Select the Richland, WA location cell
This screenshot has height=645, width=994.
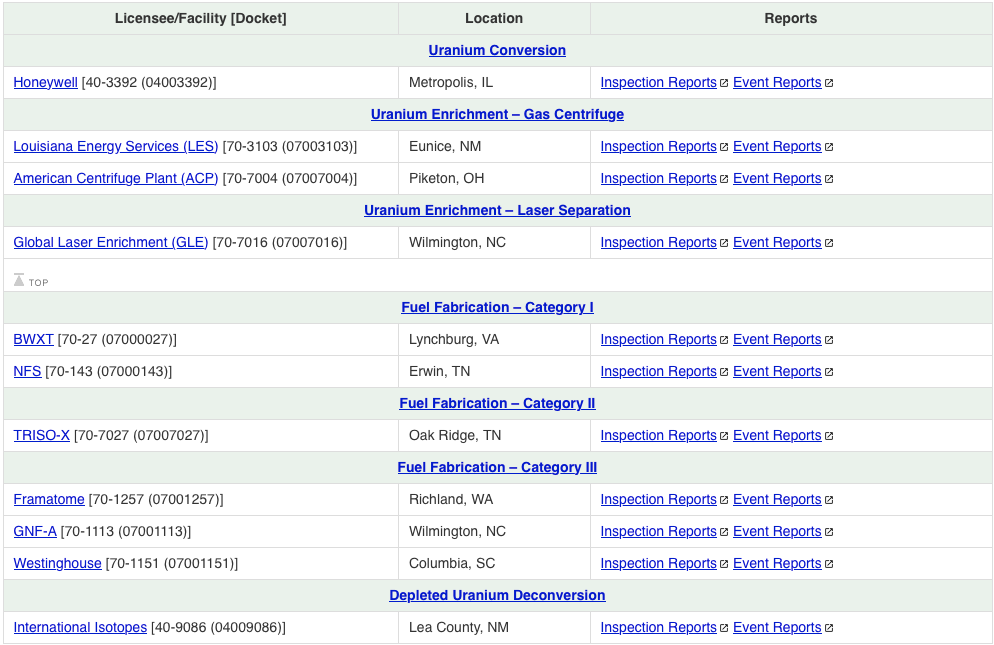coord(494,499)
